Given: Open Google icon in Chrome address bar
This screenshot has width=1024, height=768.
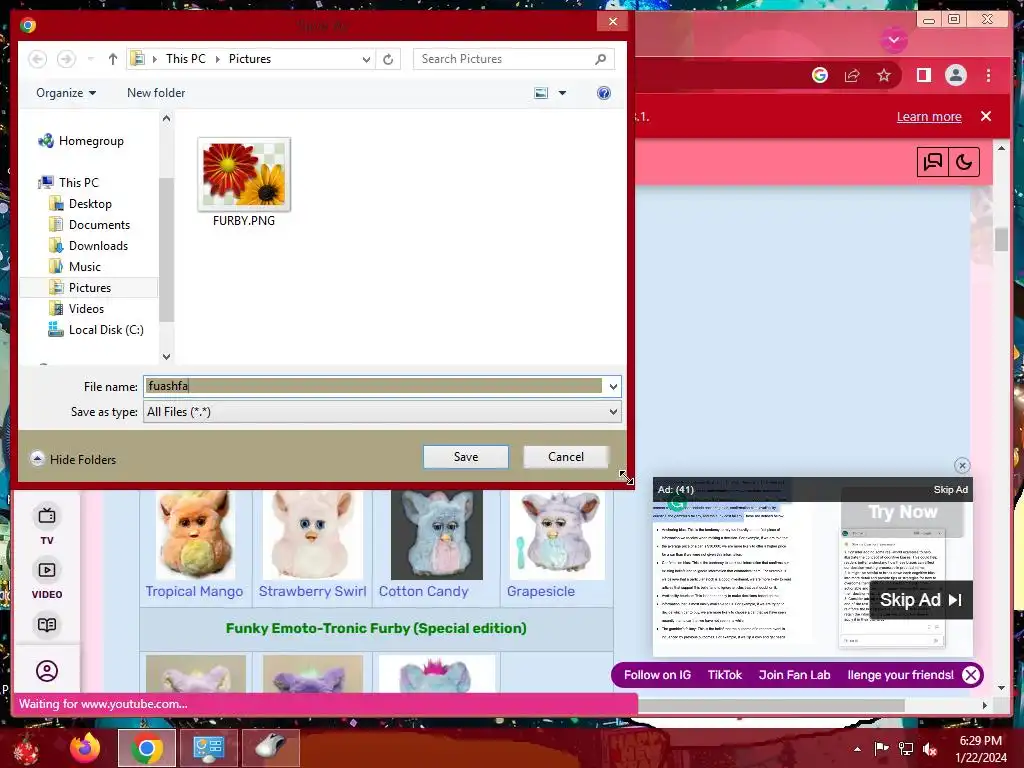Looking at the screenshot, I should pyautogui.click(x=820, y=76).
